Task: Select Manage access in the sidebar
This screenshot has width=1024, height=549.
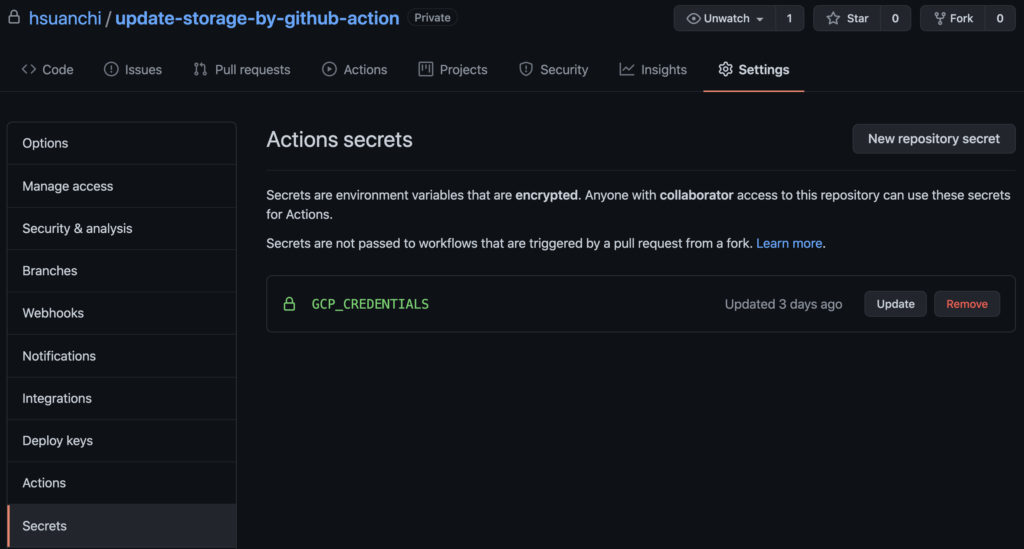Action: point(121,186)
